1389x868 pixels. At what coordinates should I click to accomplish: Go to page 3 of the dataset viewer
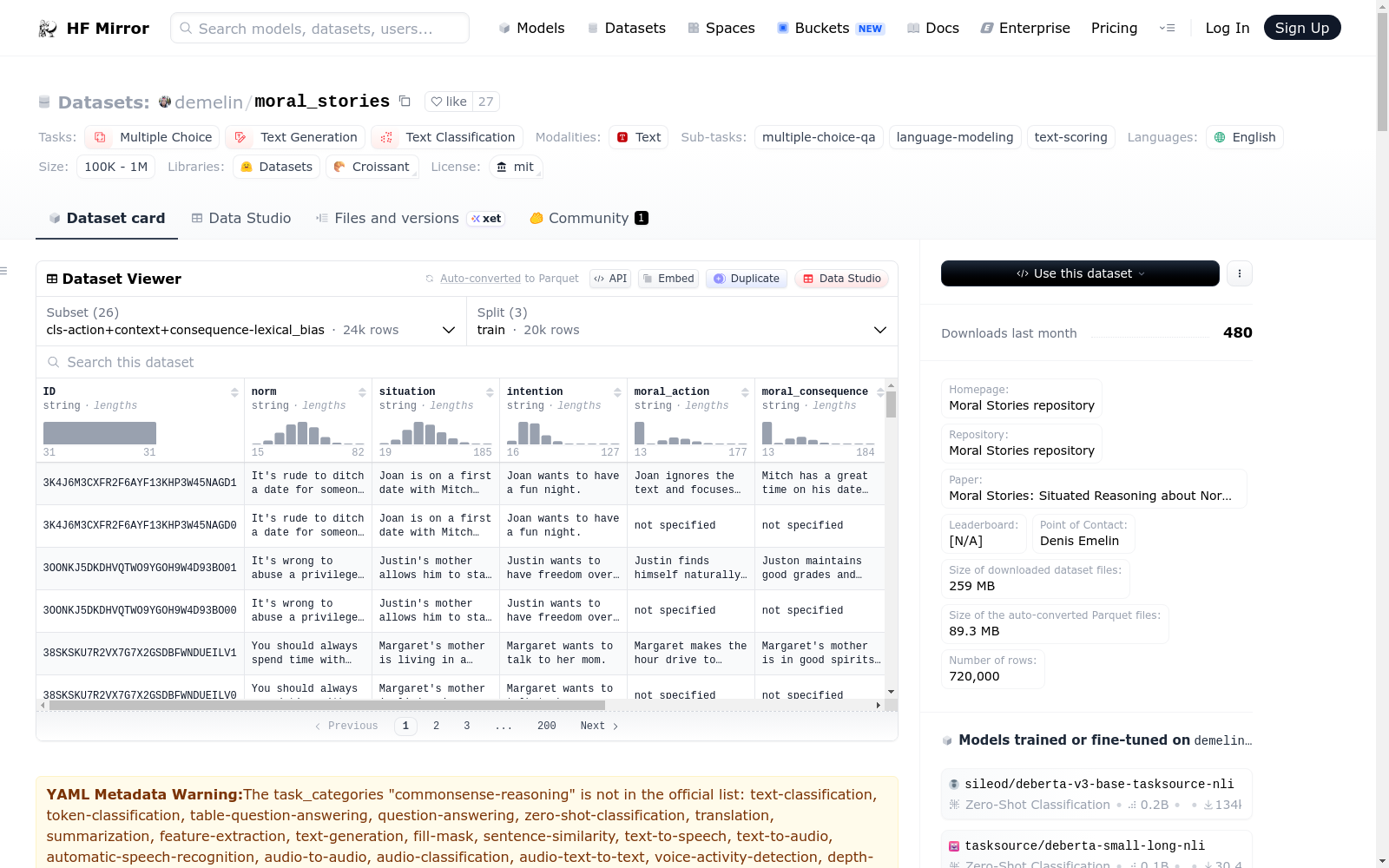[x=467, y=726]
